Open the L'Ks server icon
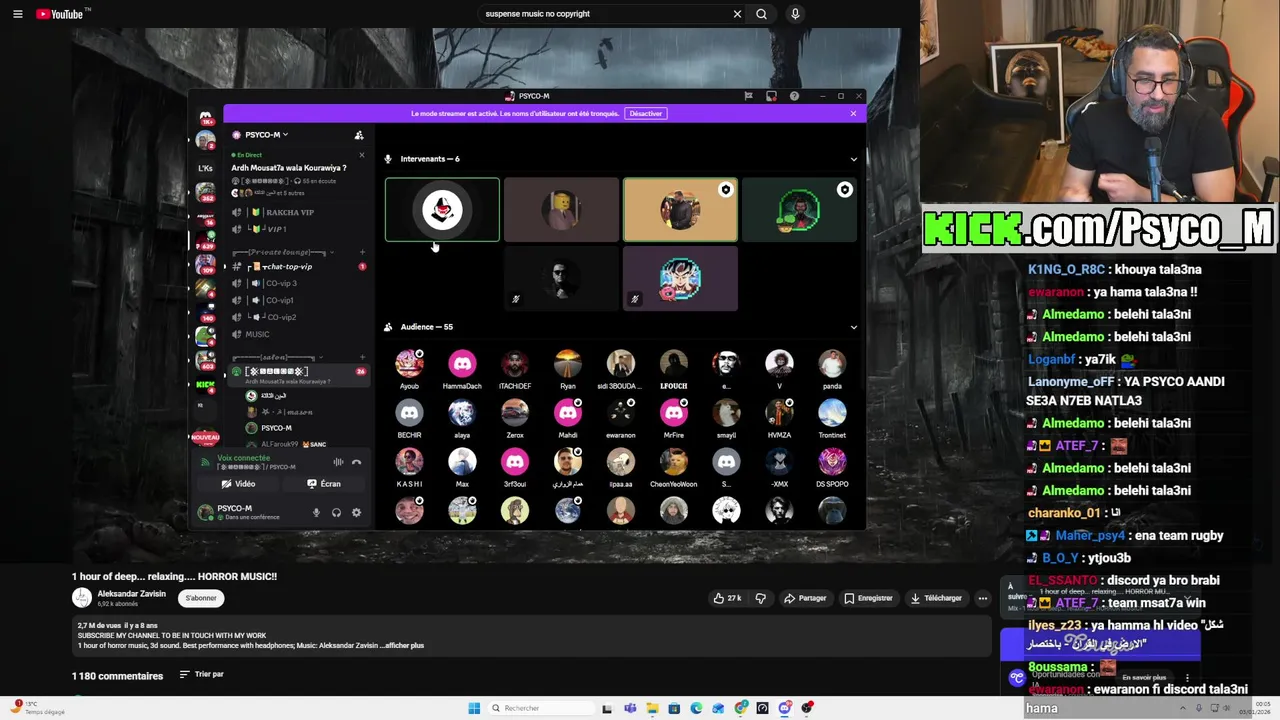This screenshot has width=1280, height=720. pos(205,167)
